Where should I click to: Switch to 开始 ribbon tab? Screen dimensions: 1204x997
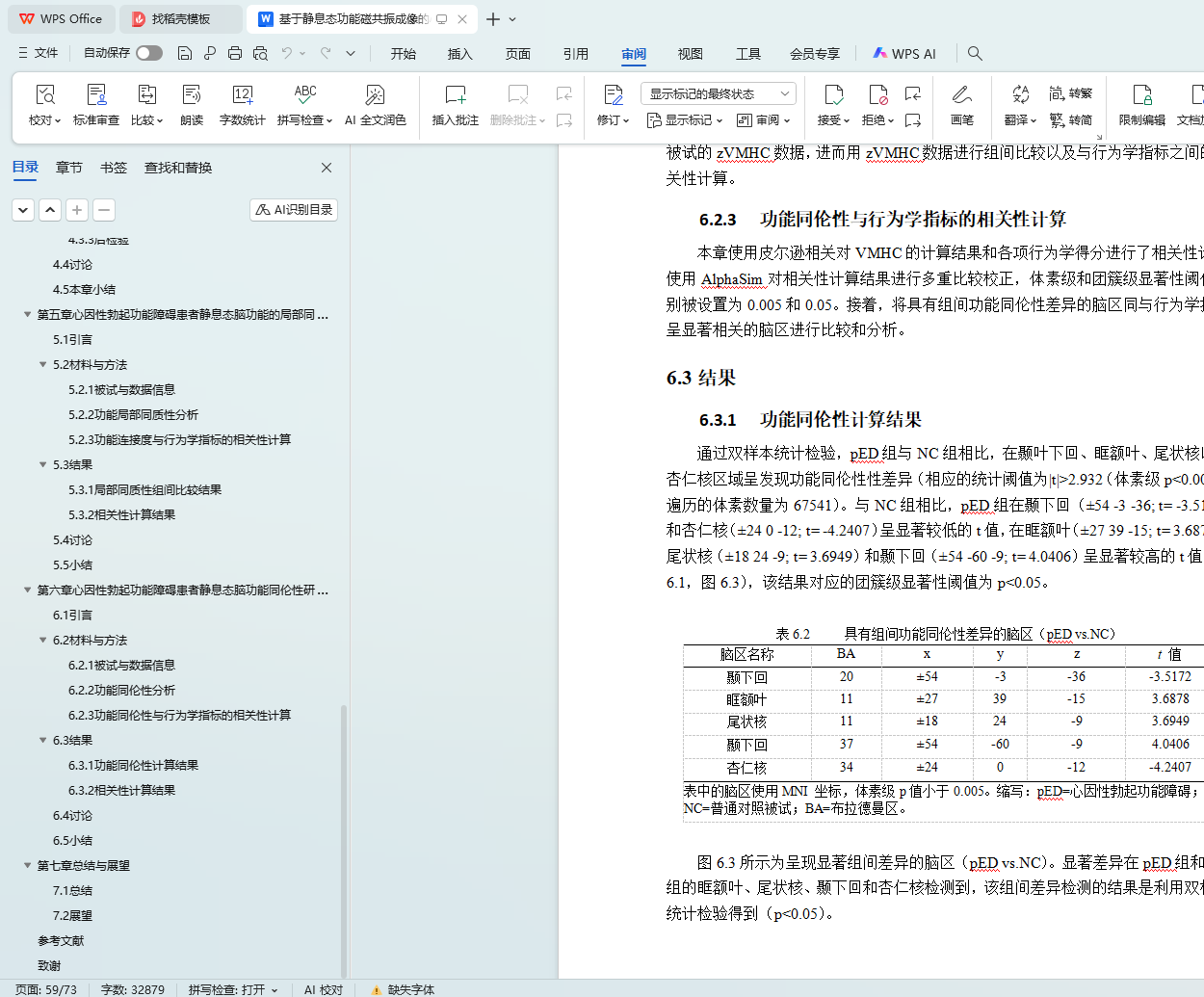(404, 54)
